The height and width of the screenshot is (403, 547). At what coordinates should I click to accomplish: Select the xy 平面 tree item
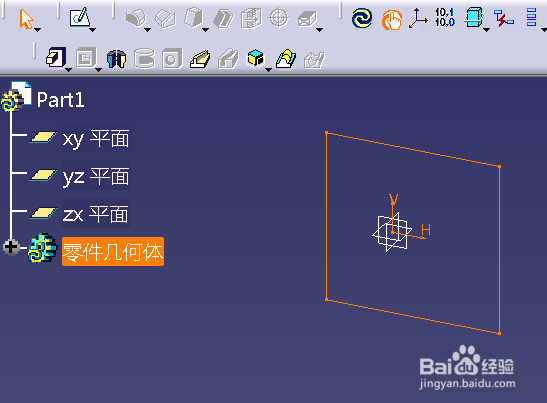click(96, 139)
